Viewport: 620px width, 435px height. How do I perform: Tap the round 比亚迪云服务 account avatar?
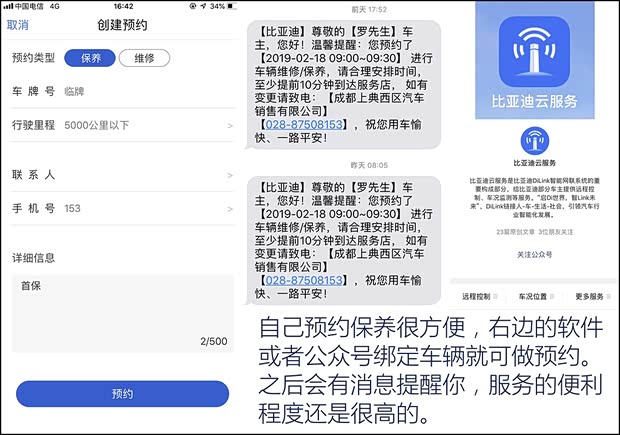click(535, 141)
